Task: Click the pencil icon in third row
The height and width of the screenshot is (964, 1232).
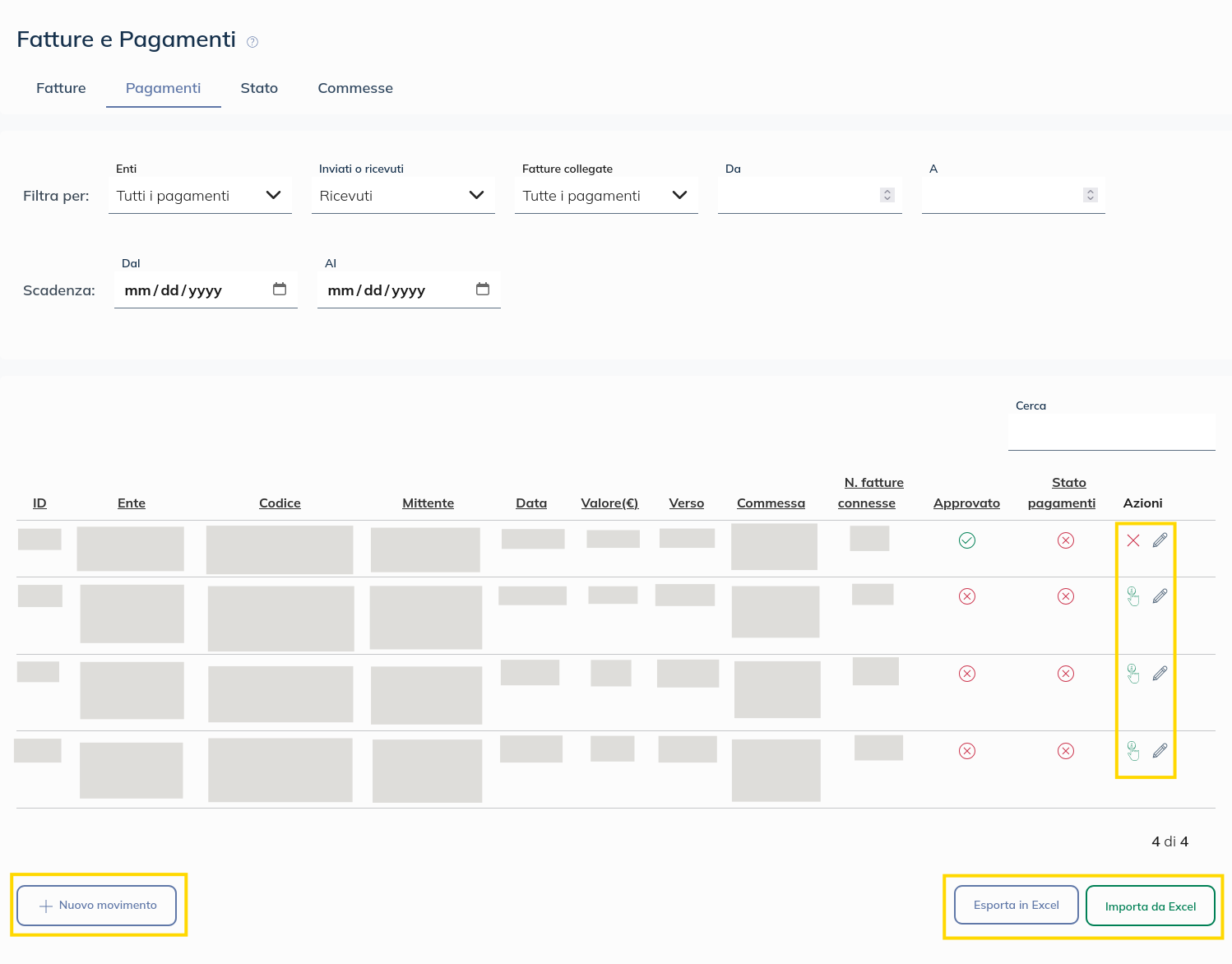Action: point(1160,674)
